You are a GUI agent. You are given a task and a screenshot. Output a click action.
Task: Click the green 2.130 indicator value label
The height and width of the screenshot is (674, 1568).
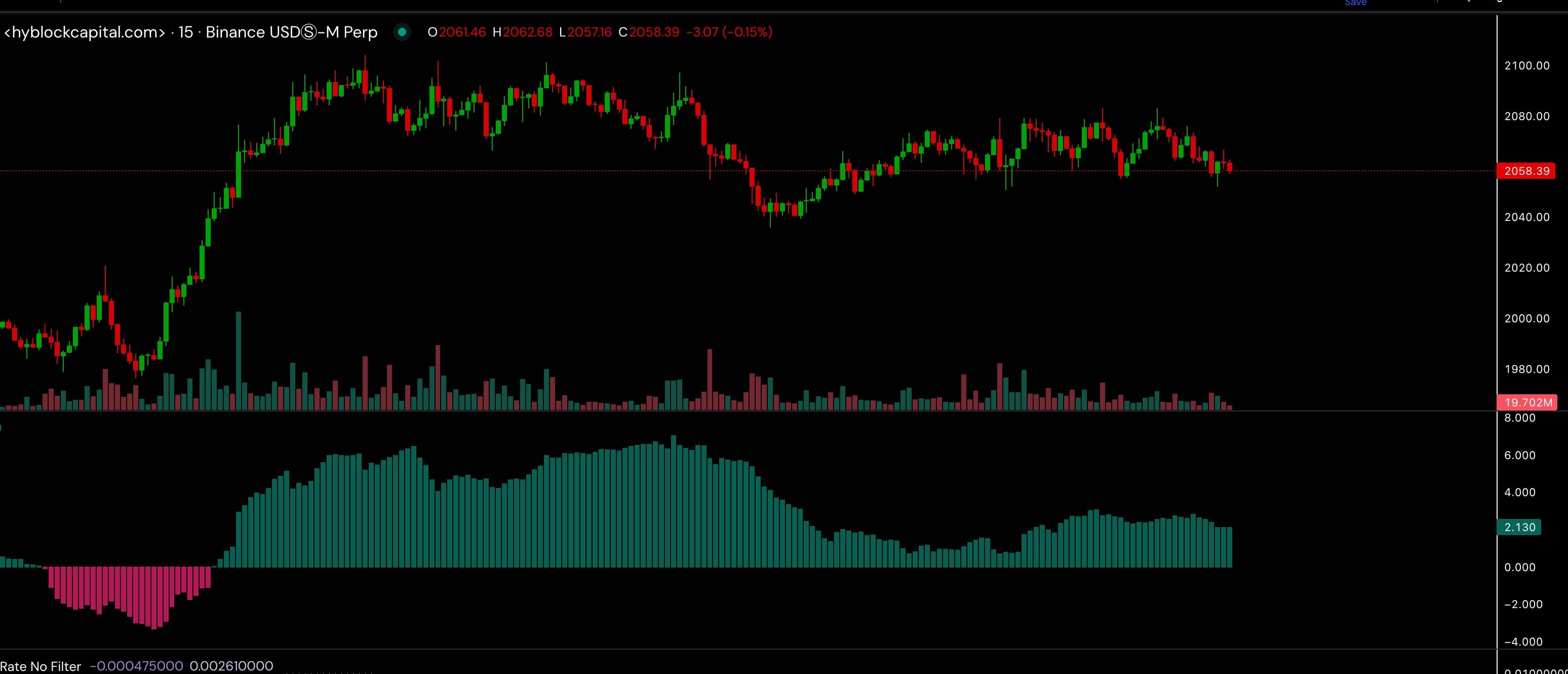(1519, 527)
